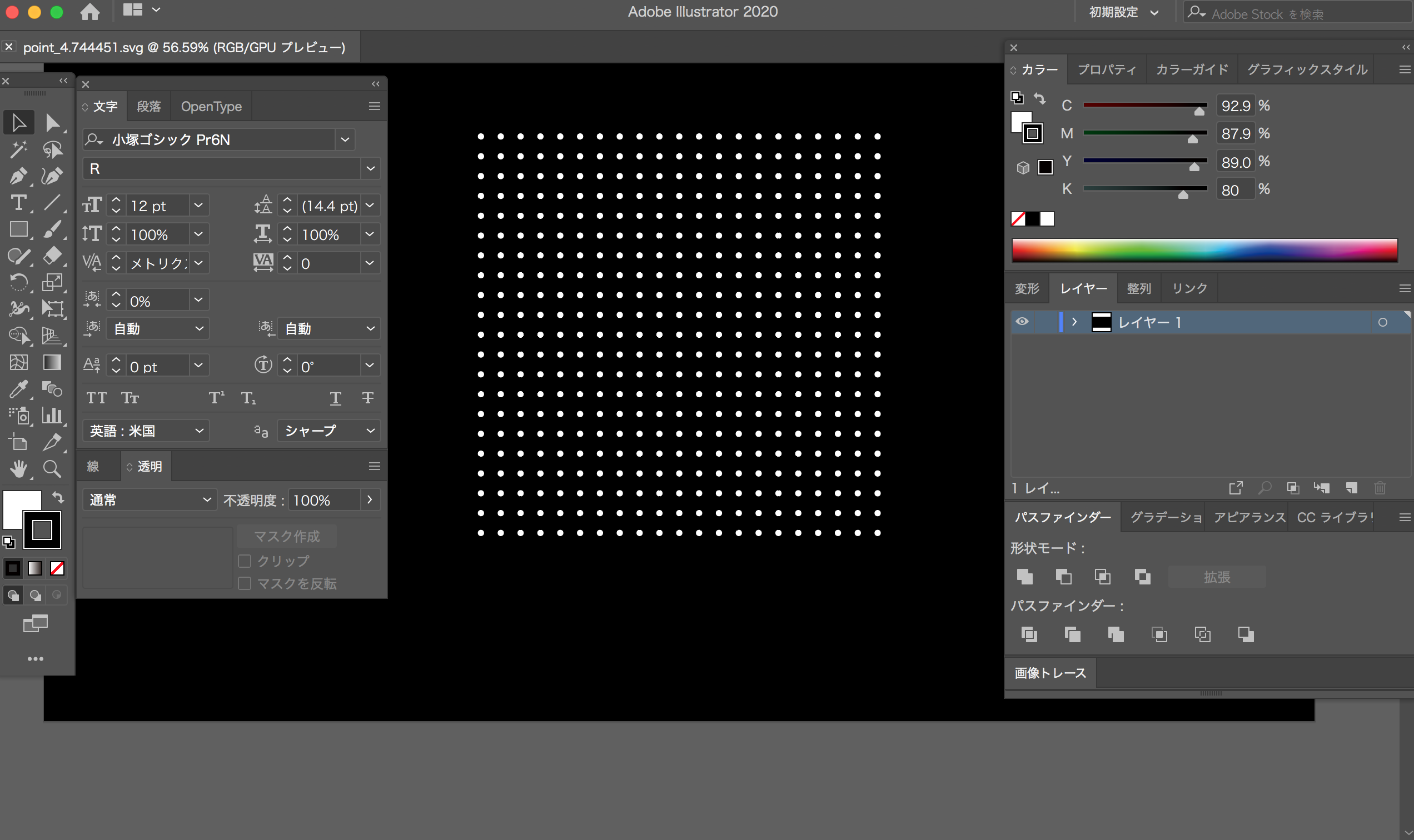Open the 初期設定 workspace switcher
The height and width of the screenshot is (840, 1414).
click(x=1124, y=12)
